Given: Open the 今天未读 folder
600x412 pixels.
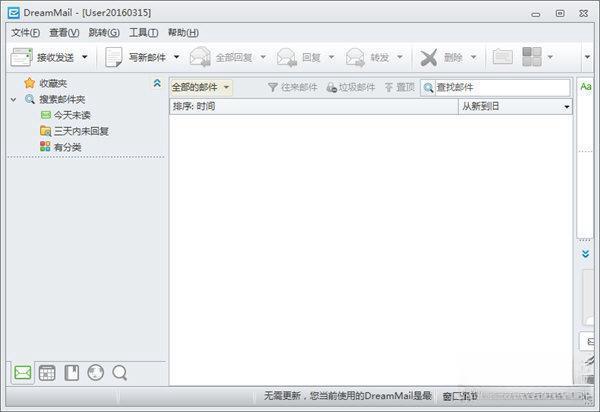Looking at the screenshot, I should click(x=65, y=115).
